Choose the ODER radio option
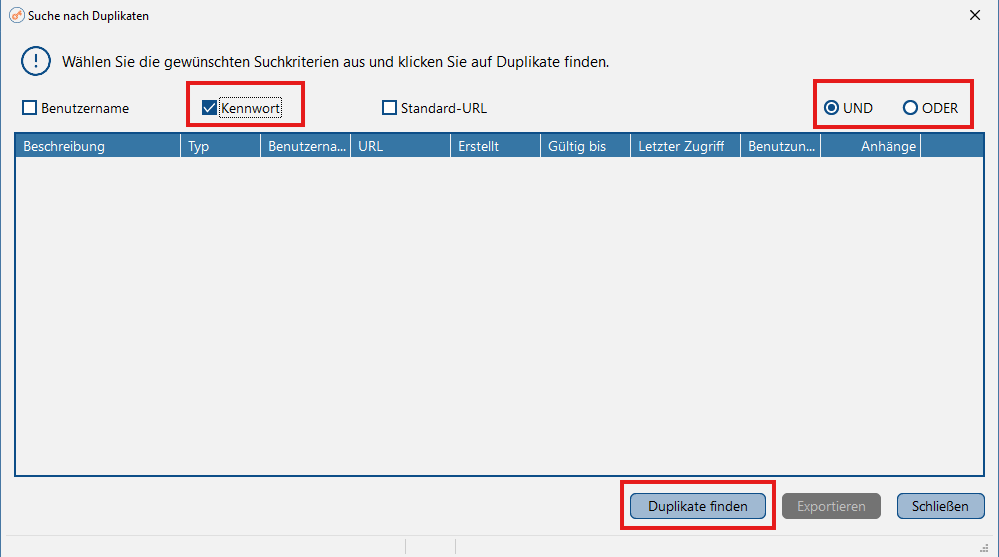 click(910, 108)
